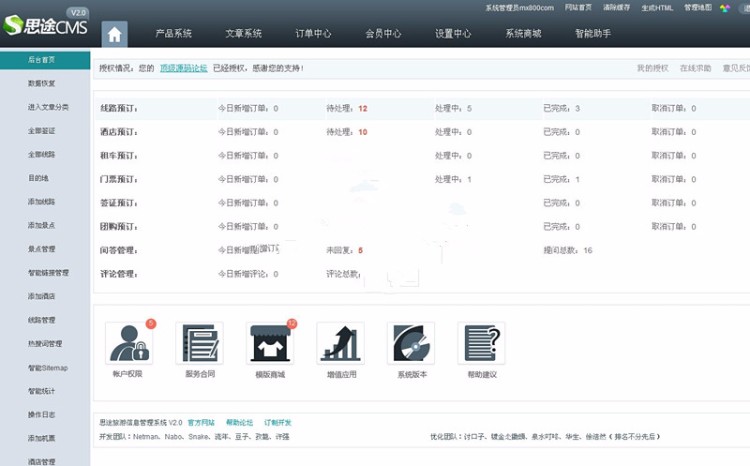Click the 网站首页 top link

[x=578, y=8]
